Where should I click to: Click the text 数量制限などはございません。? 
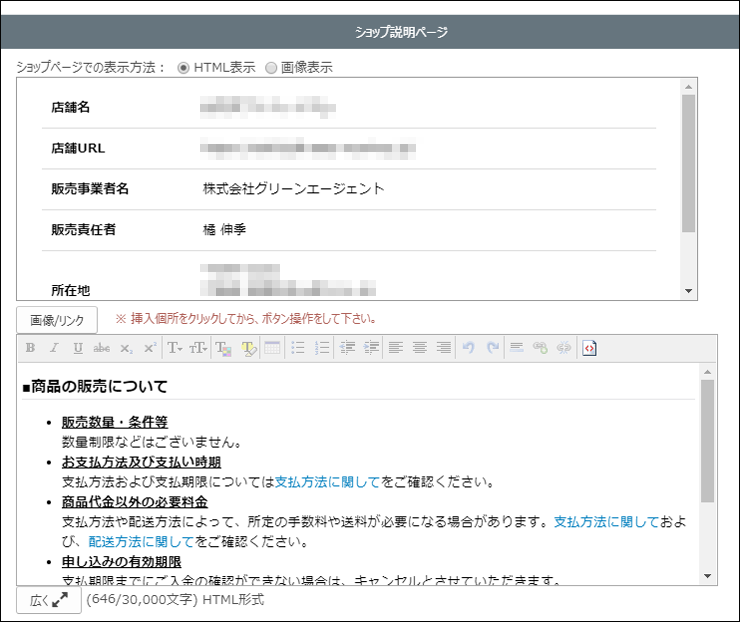(x=153, y=442)
